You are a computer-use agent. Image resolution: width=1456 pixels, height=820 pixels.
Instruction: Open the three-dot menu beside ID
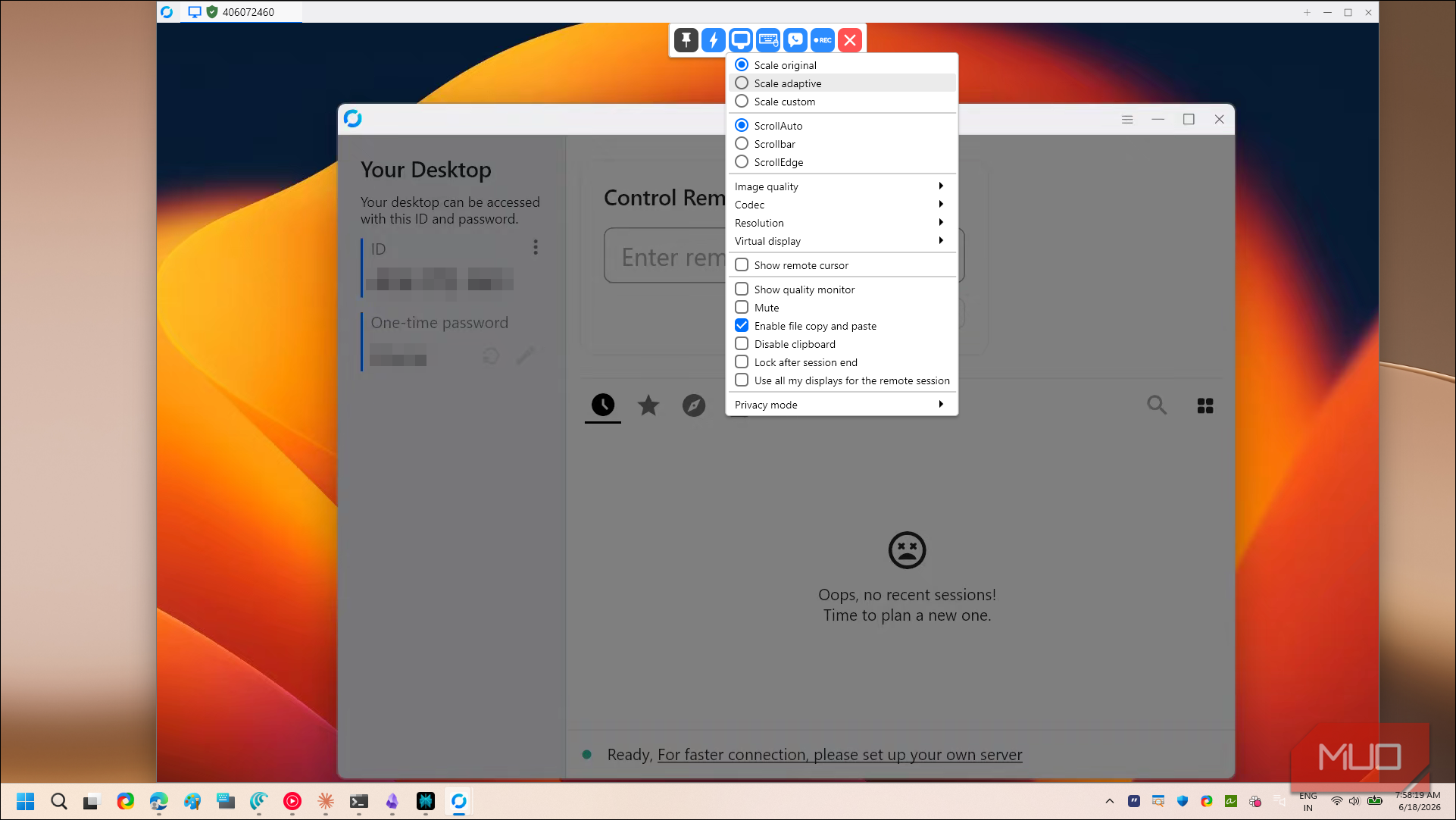tap(536, 248)
